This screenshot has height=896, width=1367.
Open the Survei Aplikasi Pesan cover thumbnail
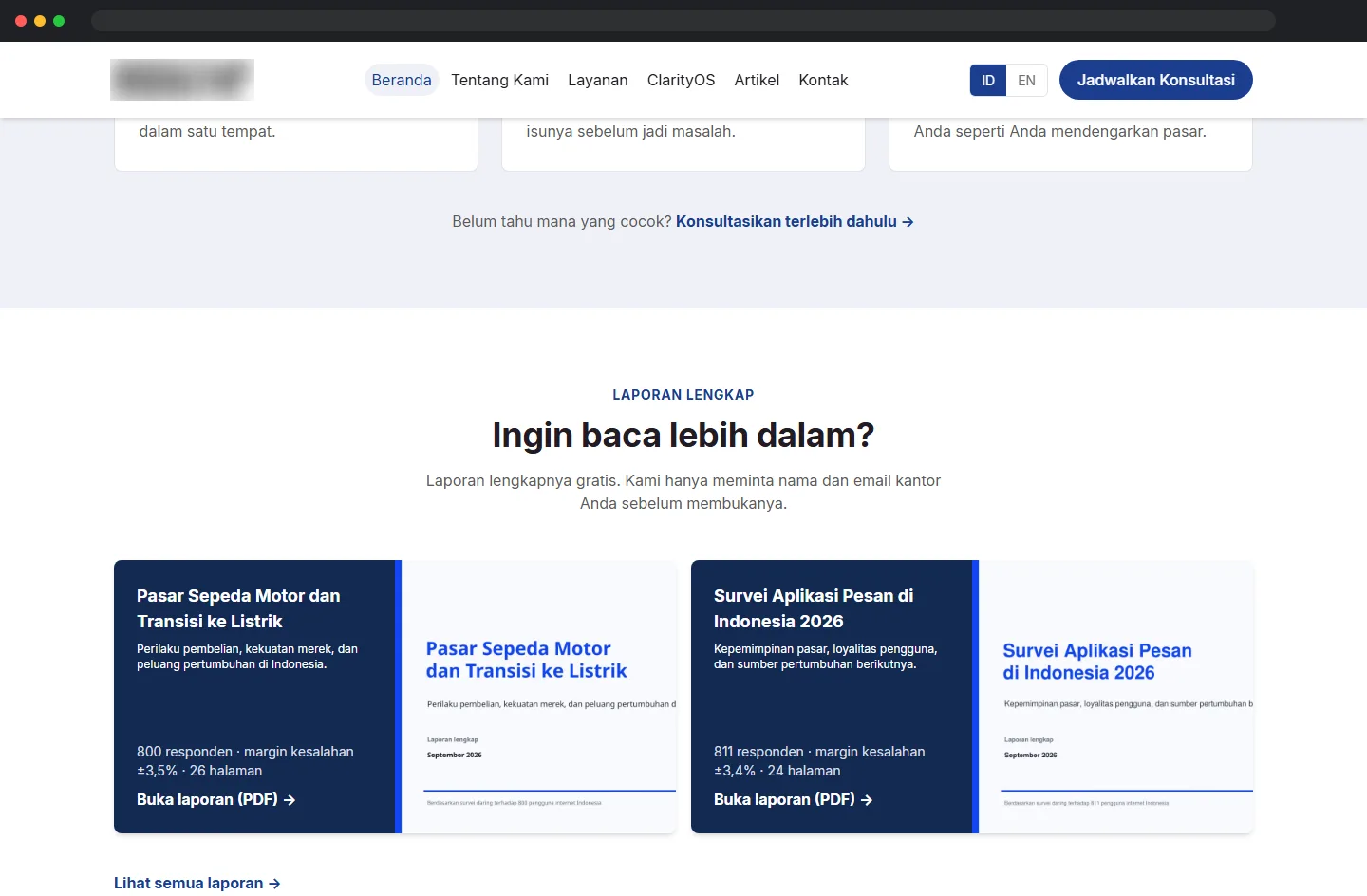point(1116,697)
